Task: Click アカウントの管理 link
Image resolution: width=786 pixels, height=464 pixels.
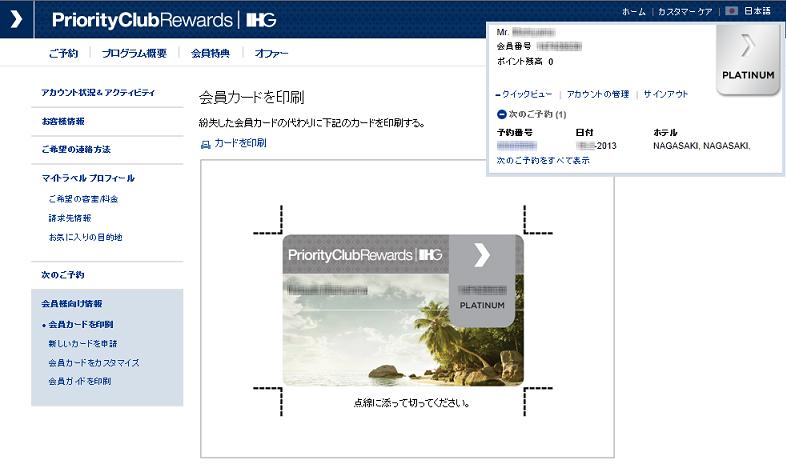Action: pyautogui.click(x=598, y=94)
